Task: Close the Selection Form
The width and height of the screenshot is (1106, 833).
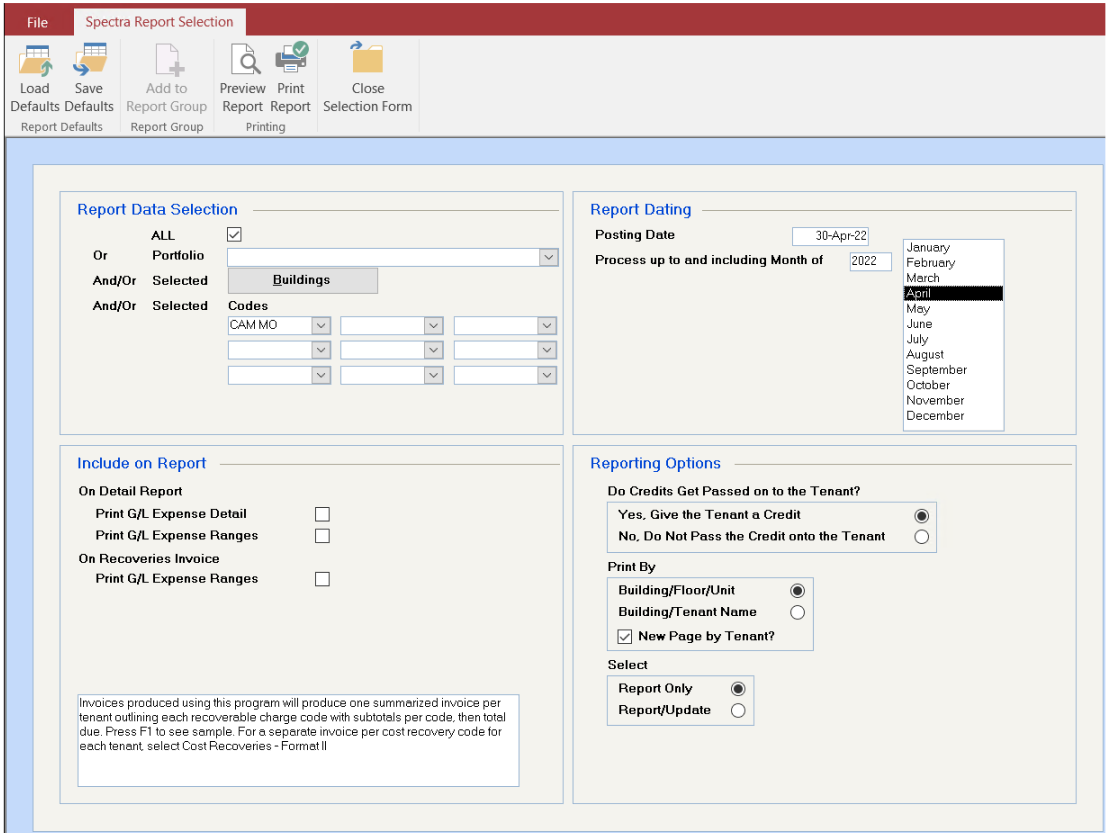Action: (x=367, y=78)
